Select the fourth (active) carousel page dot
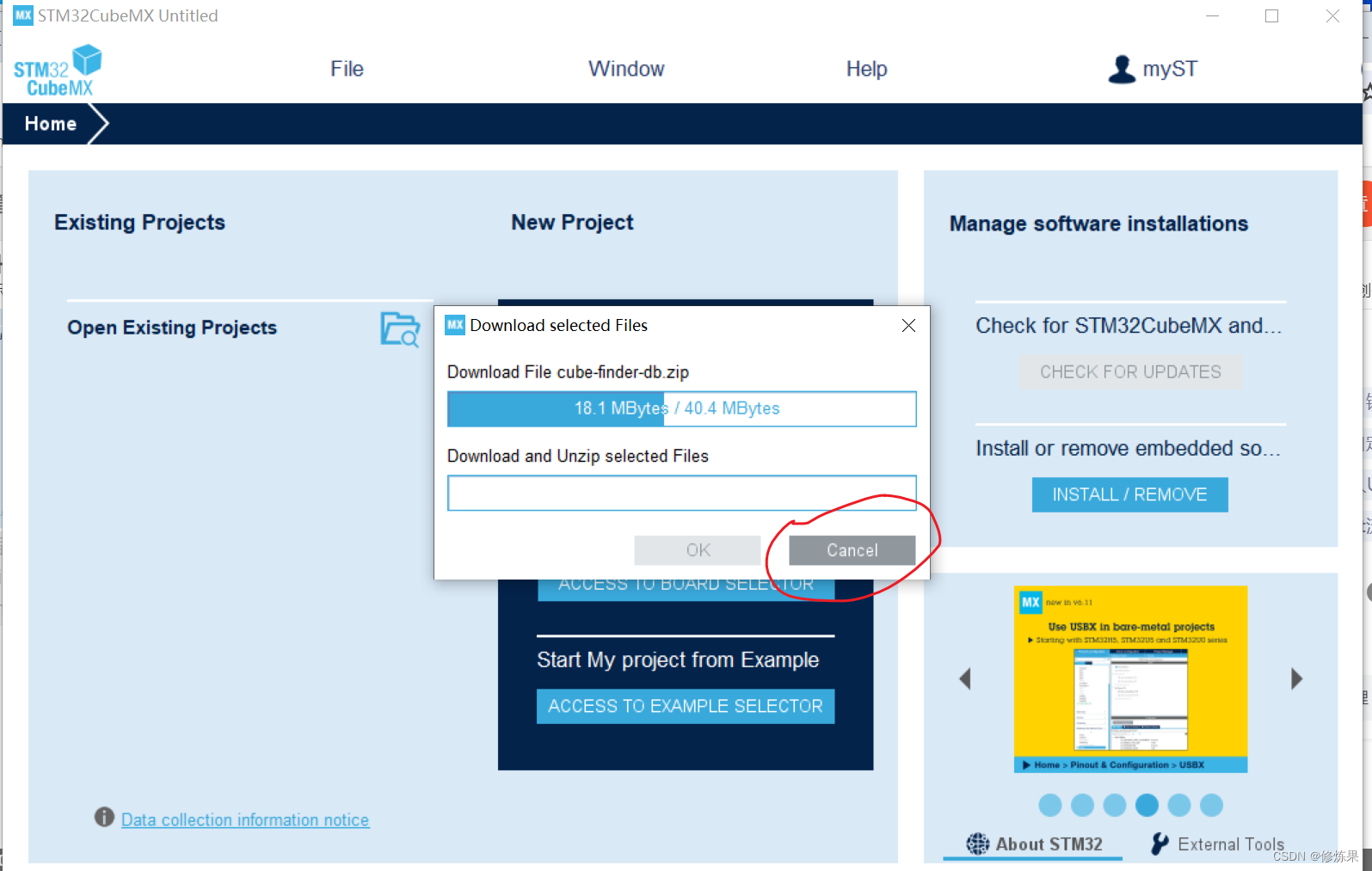The width and height of the screenshot is (1372, 871). (x=1147, y=805)
